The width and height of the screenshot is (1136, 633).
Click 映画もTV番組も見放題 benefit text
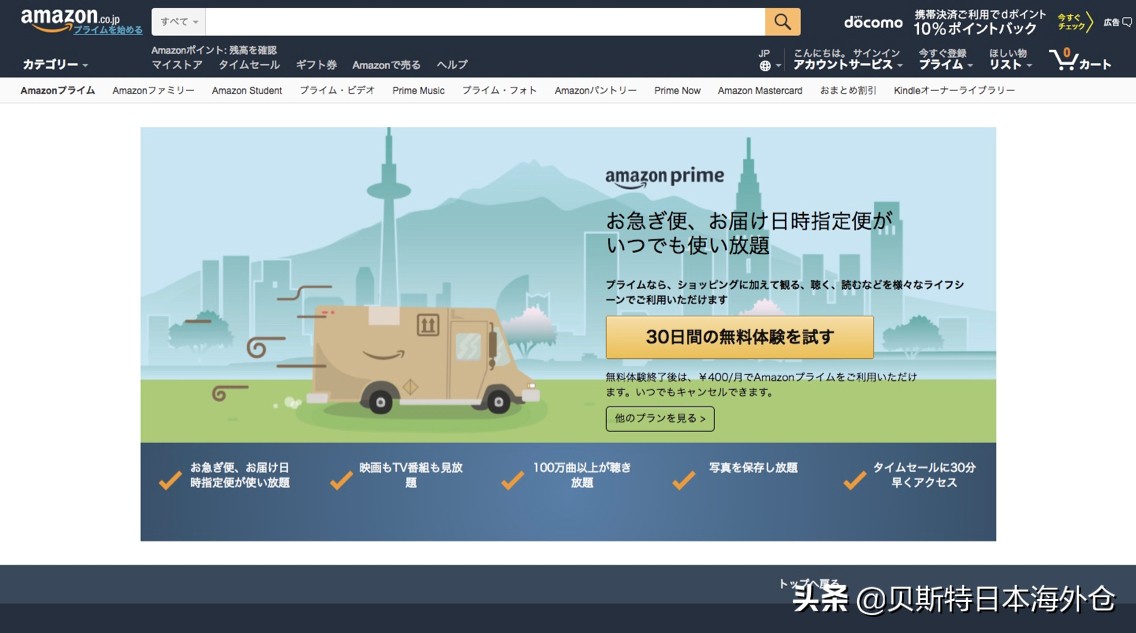tap(411, 475)
